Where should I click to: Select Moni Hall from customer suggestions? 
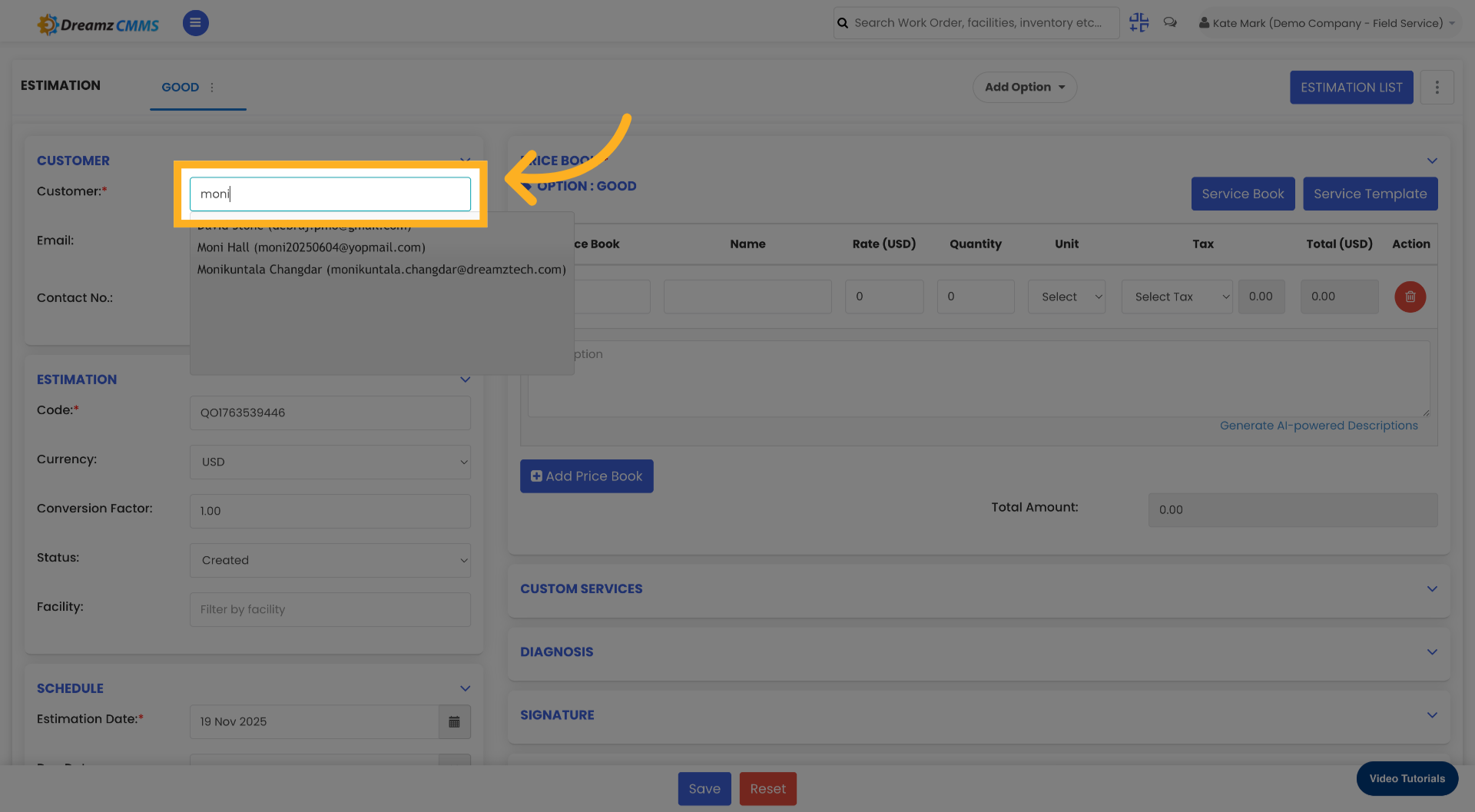point(310,247)
